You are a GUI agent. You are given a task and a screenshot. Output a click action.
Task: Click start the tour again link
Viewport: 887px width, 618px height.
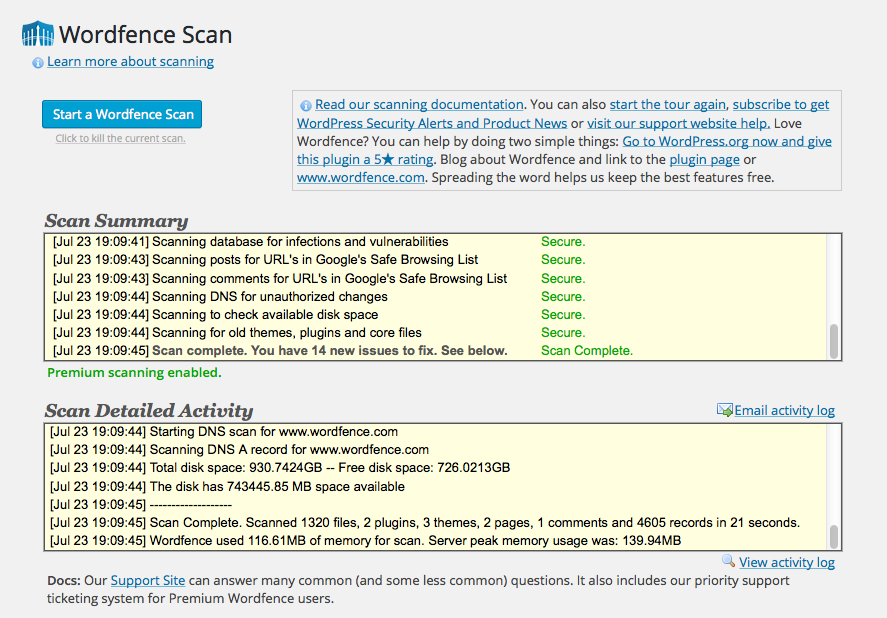[668, 104]
